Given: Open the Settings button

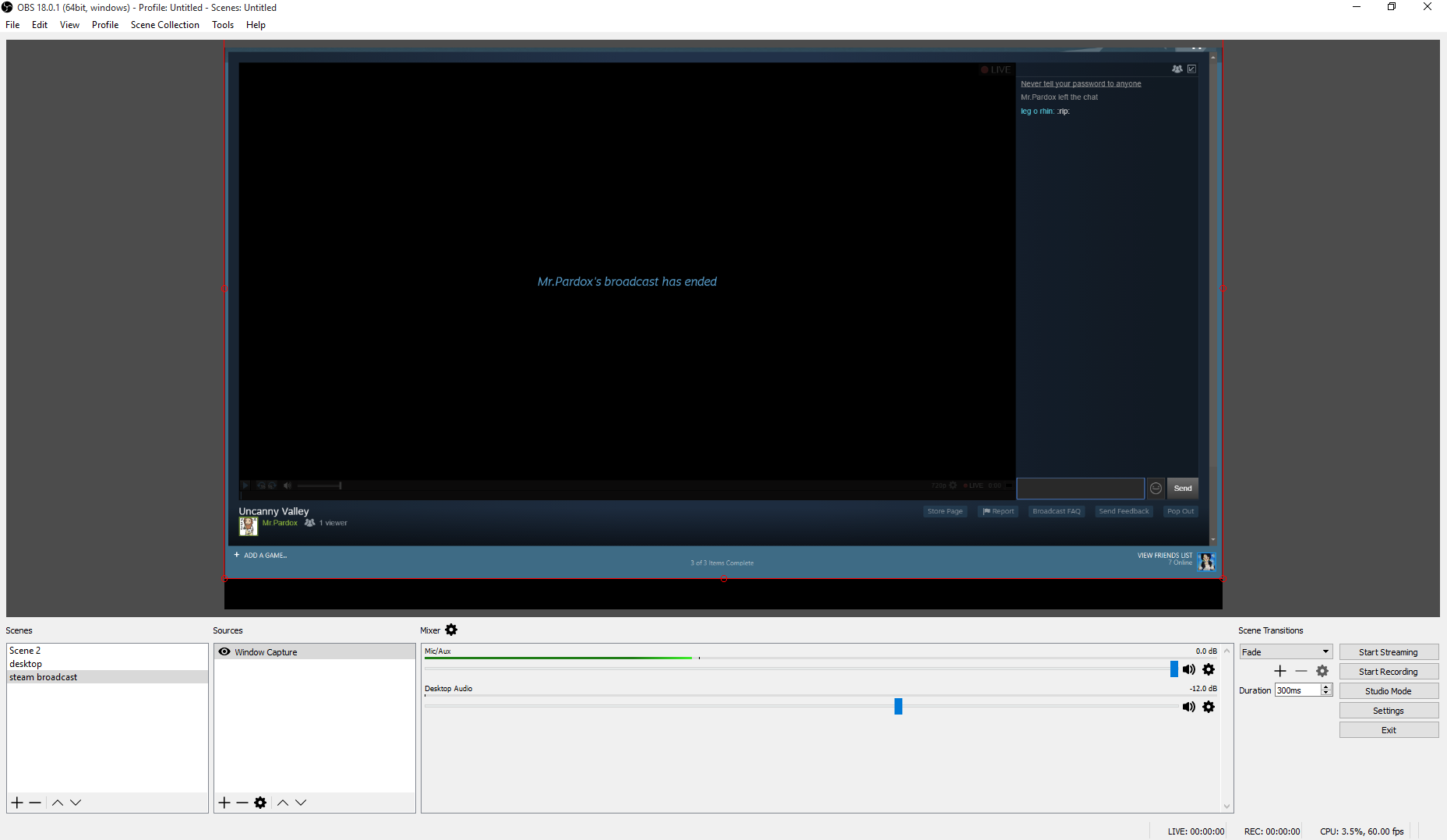Looking at the screenshot, I should tap(1389, 711).
